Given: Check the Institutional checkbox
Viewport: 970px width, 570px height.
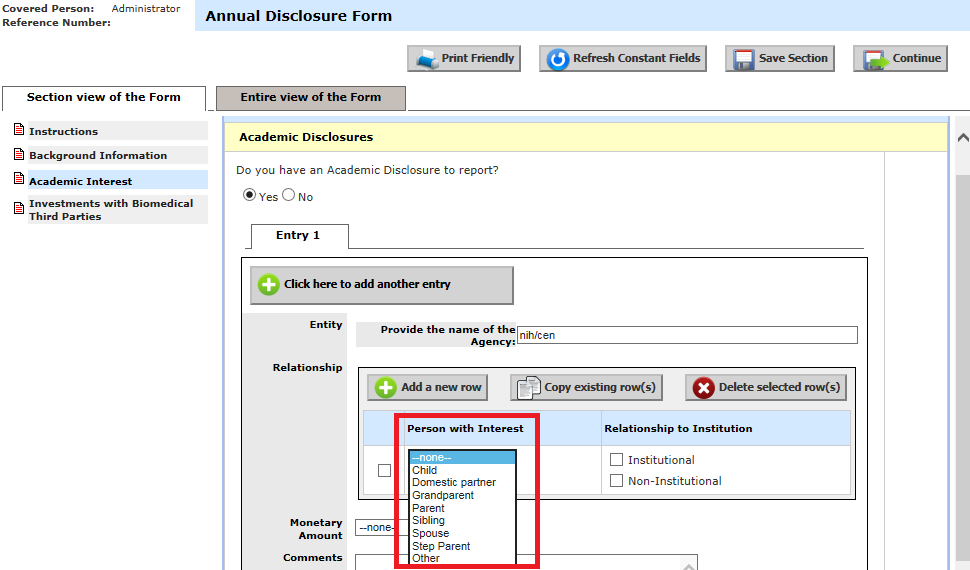Looking at the screenshot, I should tap(616, 459).
